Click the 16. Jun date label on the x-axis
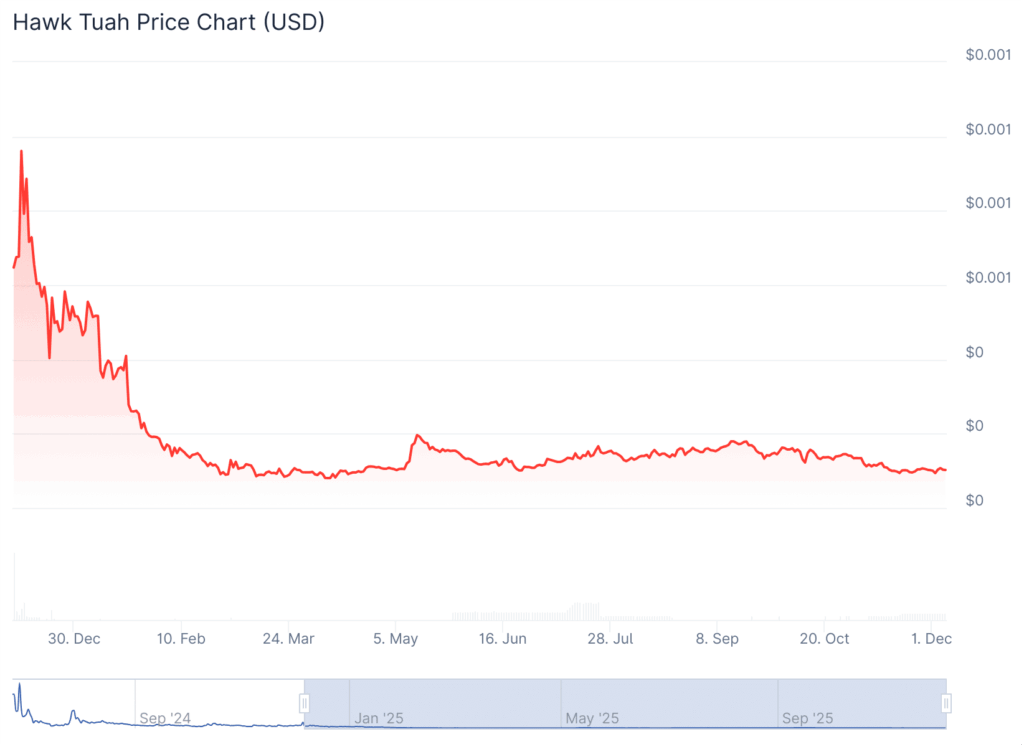 click(x=502, y=639)
